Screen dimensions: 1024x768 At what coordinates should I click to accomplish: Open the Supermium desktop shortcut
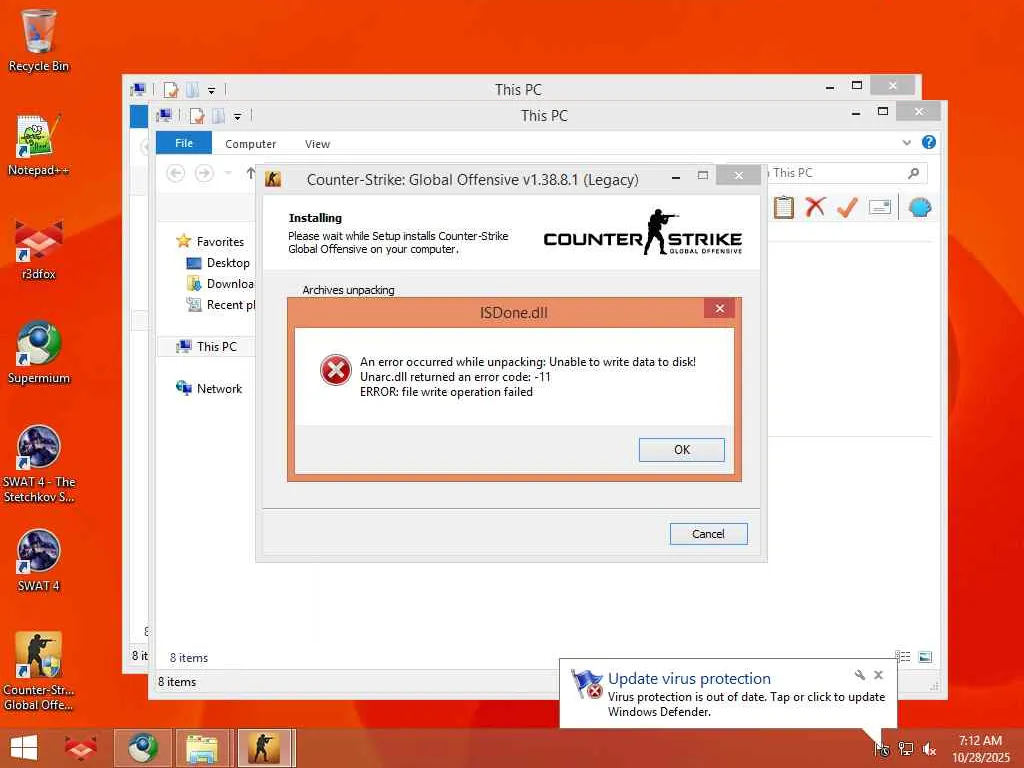(39, 353)
